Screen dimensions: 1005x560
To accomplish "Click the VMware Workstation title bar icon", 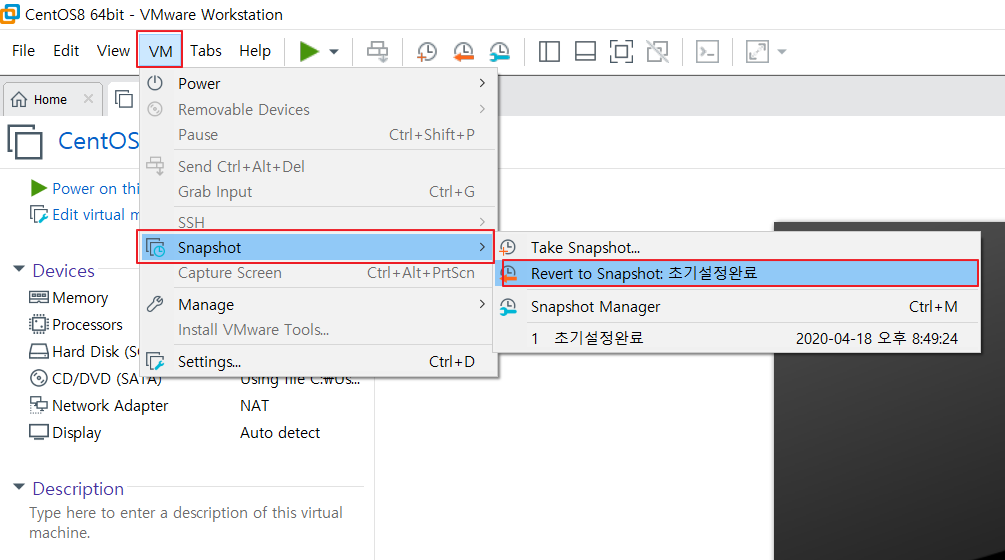I will (10, 13).
